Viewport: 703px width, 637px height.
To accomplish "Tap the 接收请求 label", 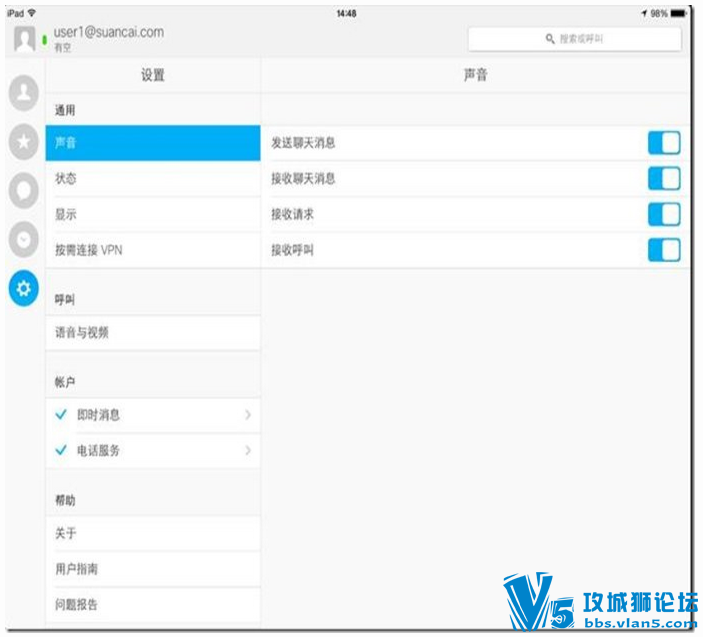I will 292,214.
